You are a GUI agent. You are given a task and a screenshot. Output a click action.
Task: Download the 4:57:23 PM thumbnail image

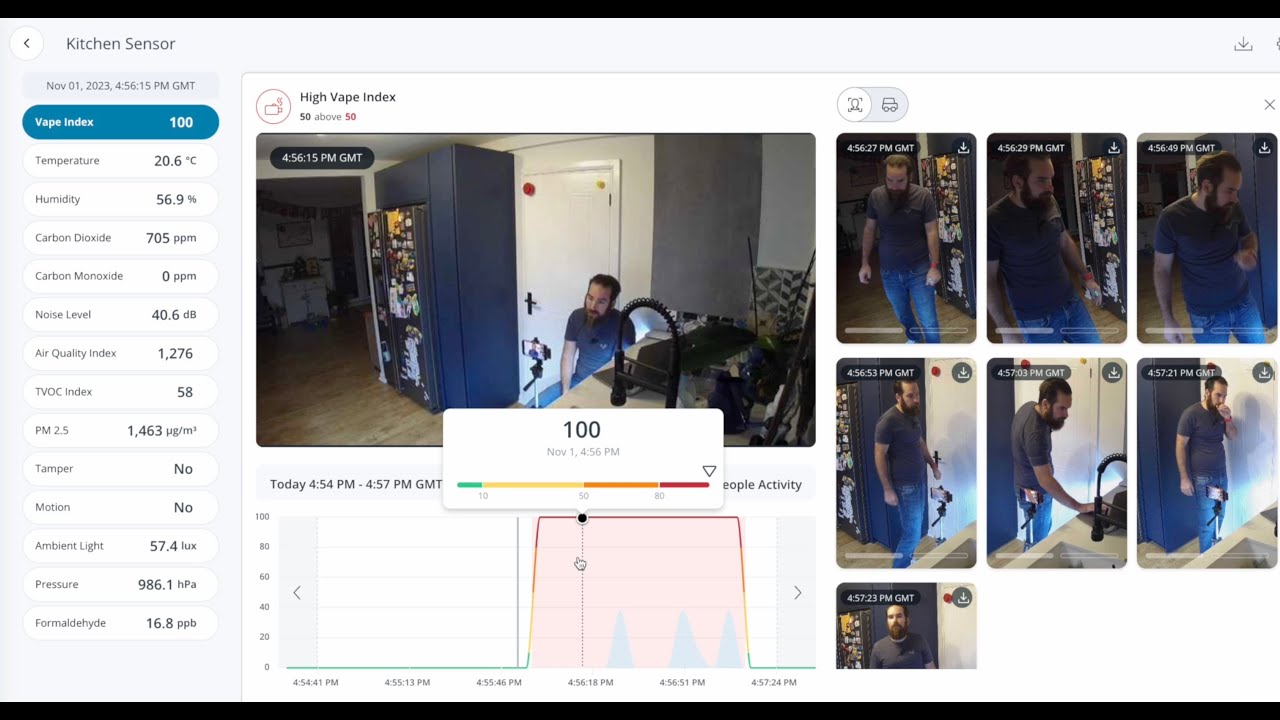962,598
